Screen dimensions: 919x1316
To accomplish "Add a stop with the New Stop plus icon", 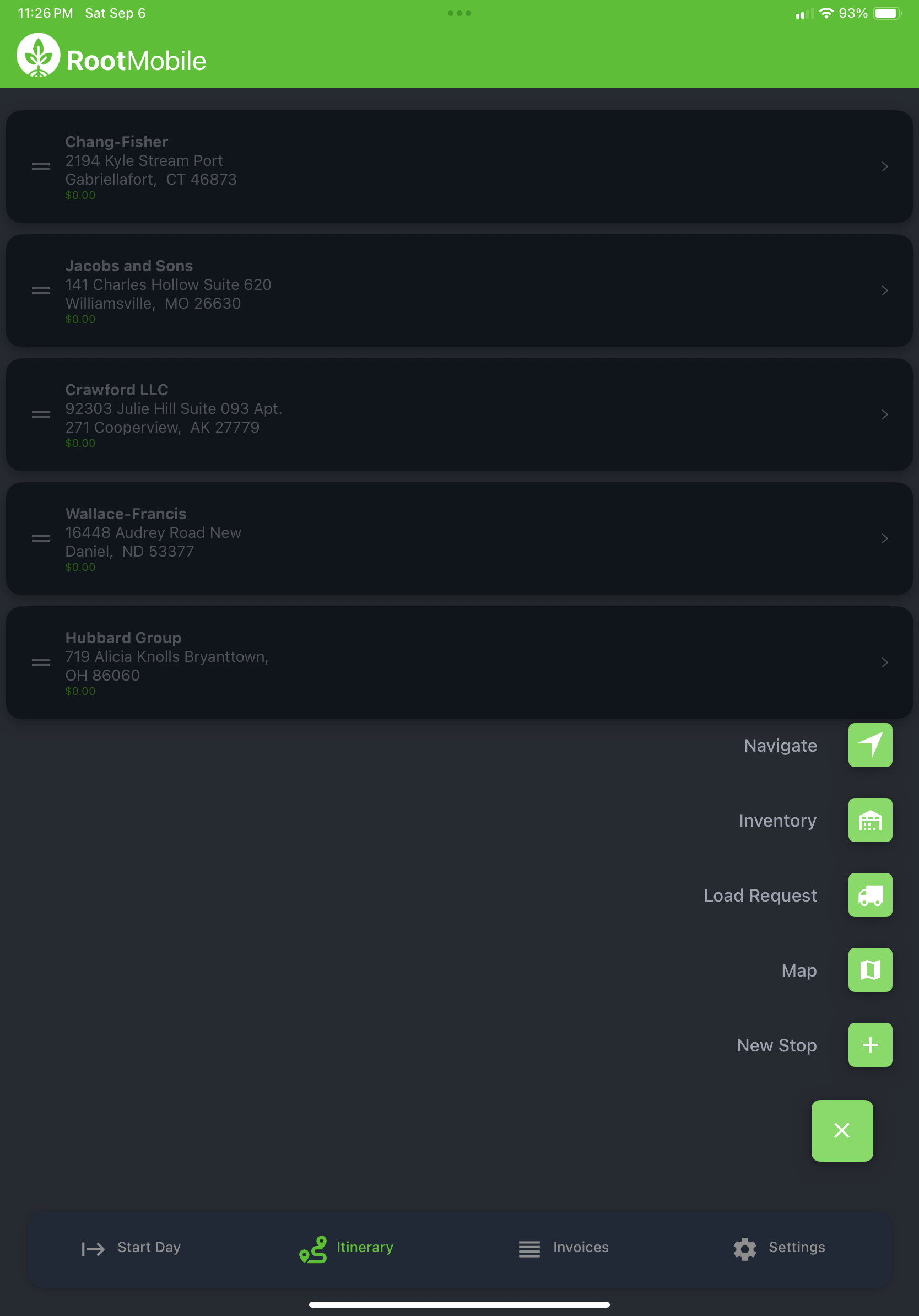I will [870, 1045].
